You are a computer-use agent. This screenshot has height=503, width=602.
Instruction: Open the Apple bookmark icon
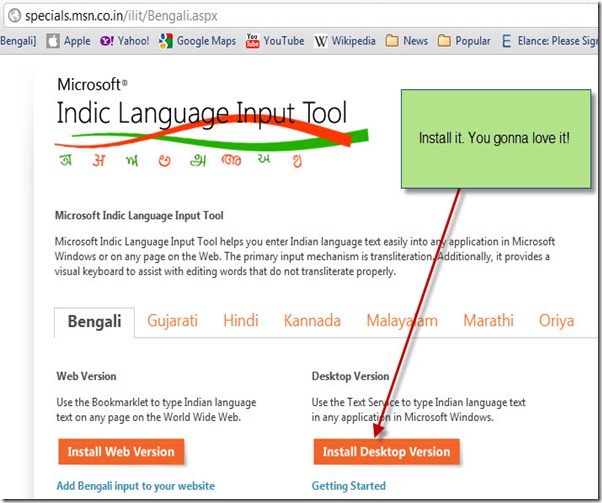(x=53, y=41)
